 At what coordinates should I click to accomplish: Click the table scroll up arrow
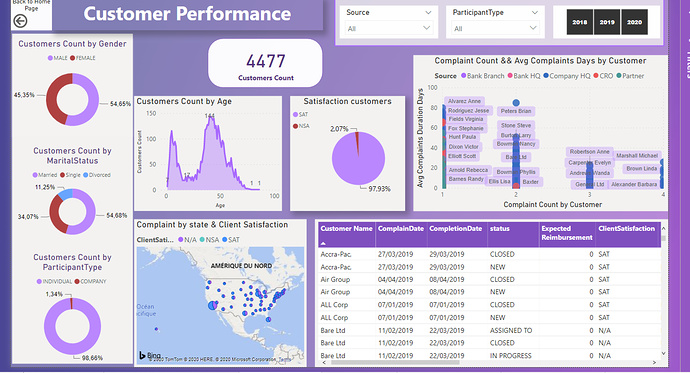[x=664, y=228]
